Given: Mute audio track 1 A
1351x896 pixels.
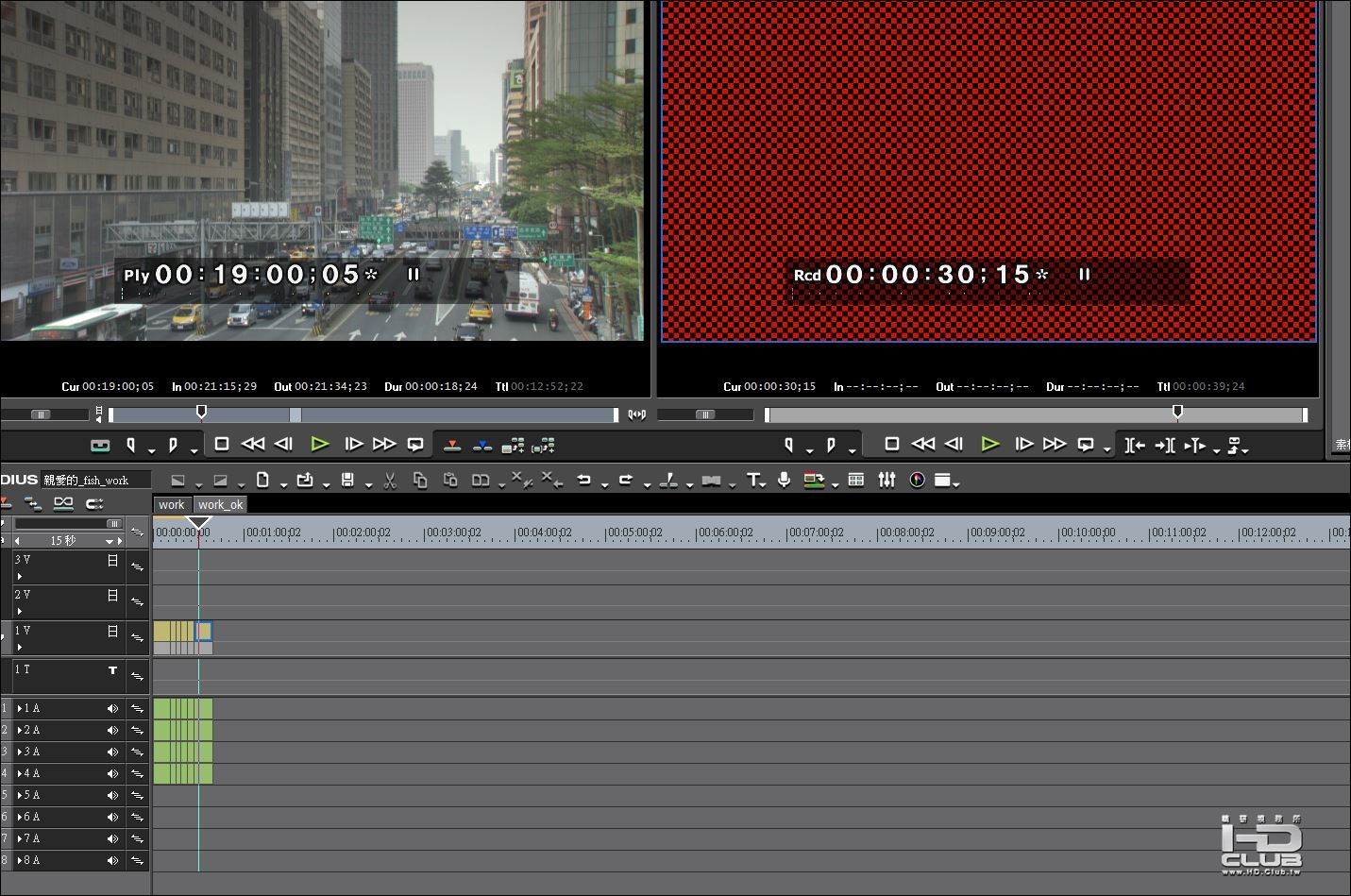Looking at the screenshot, I should (x=112, y=708).
